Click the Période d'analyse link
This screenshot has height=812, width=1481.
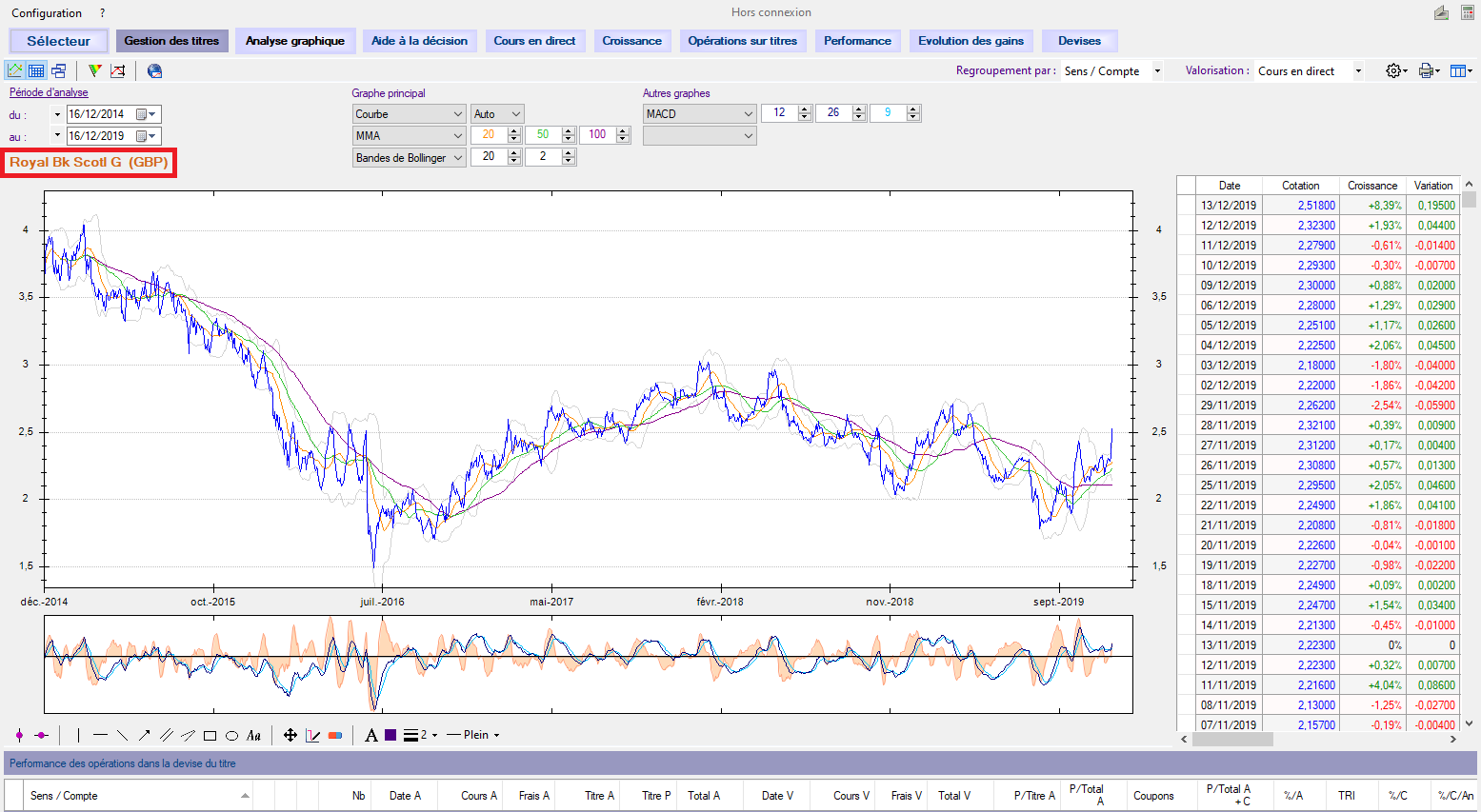49,92
